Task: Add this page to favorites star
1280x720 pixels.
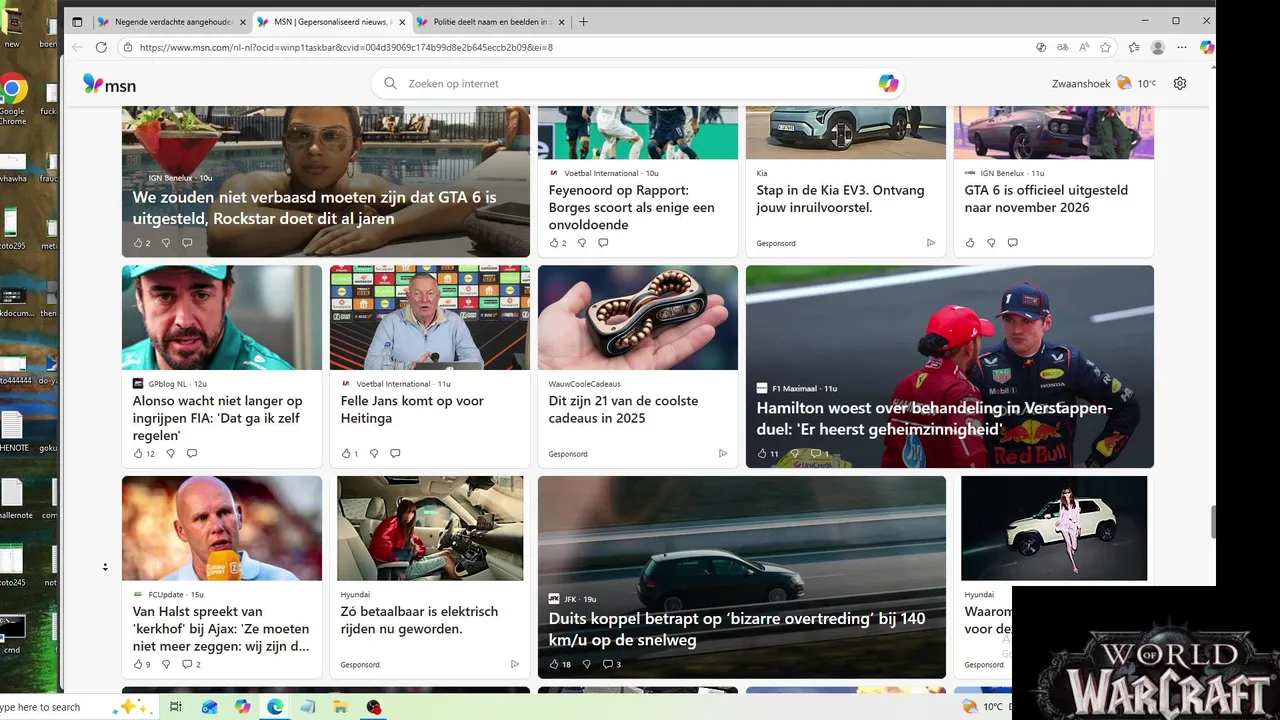Action: (x=1105, y=47)
